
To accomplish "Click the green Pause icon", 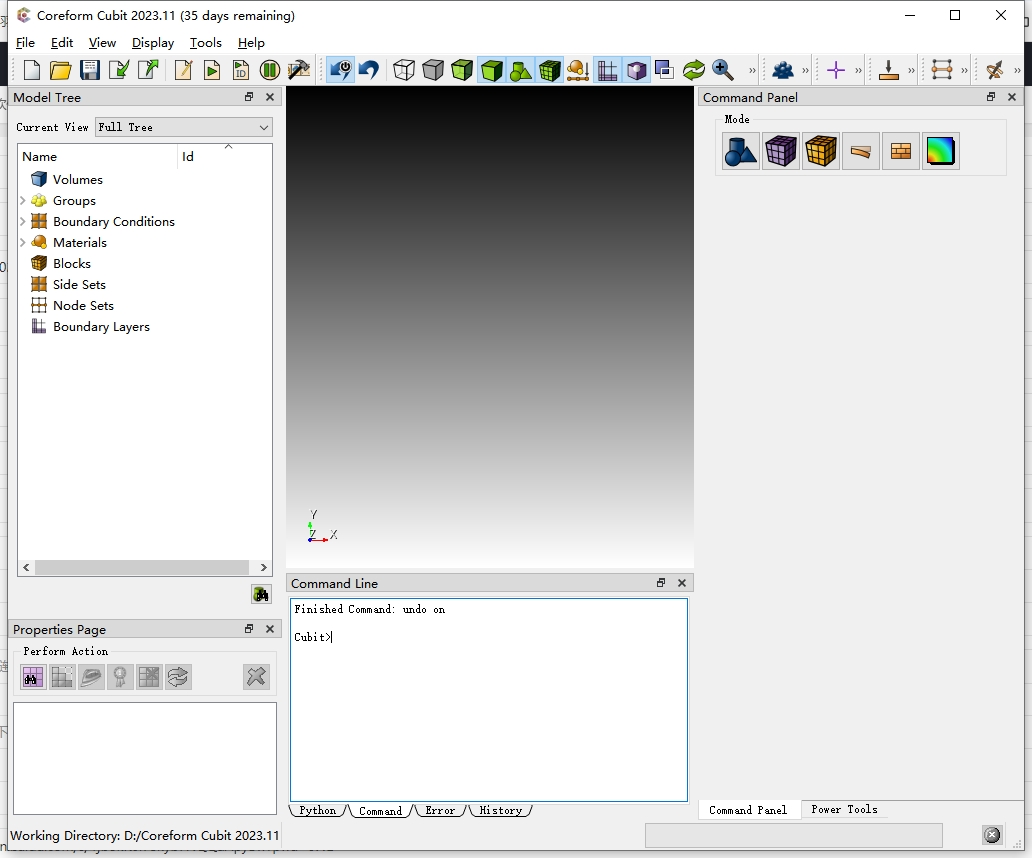I will (x=270, y=70).
